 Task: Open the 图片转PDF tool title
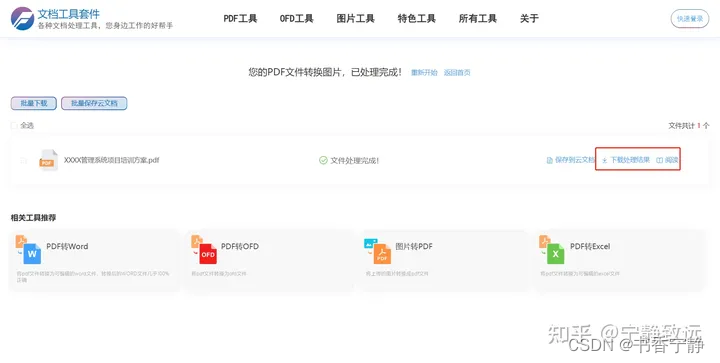coord(414,246)
